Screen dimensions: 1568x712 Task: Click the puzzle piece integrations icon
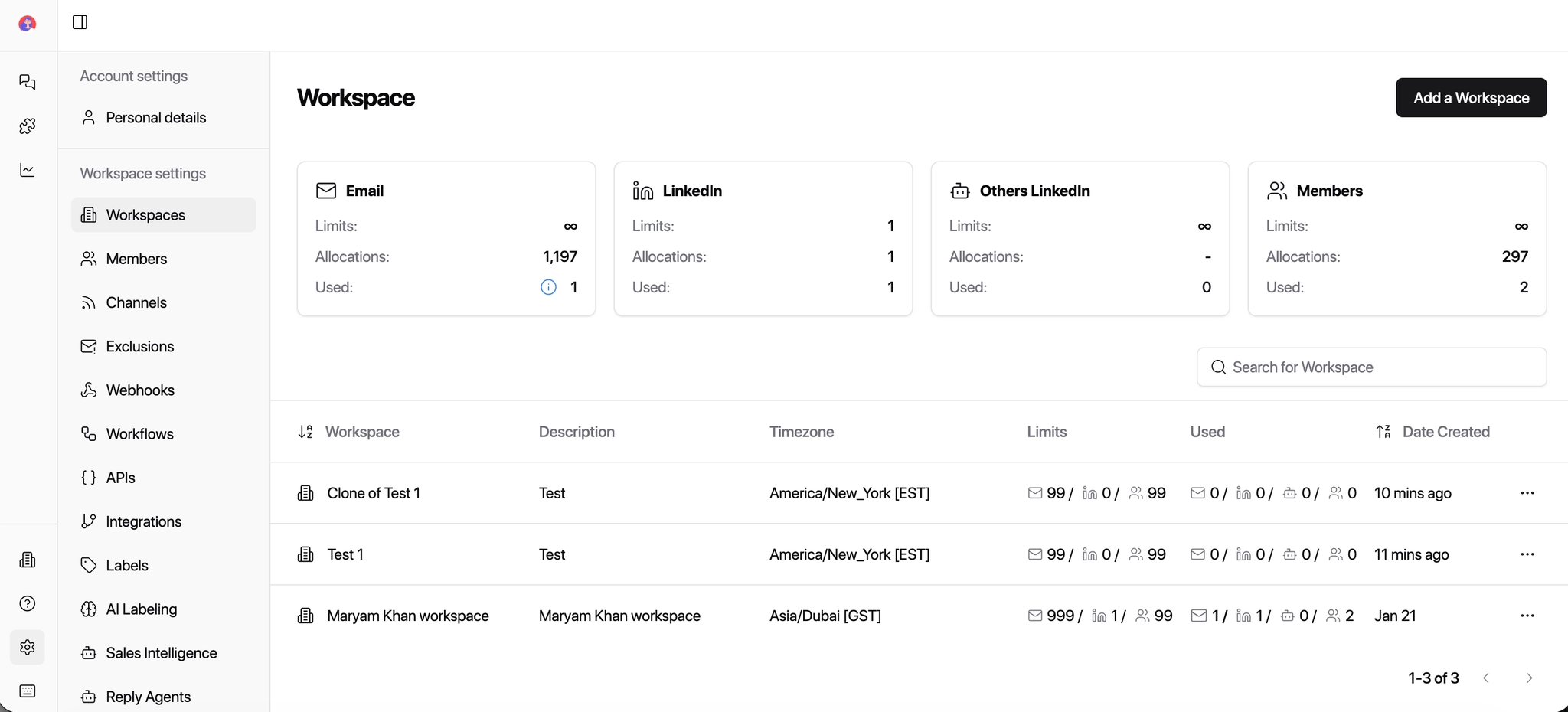click(28, 126)
